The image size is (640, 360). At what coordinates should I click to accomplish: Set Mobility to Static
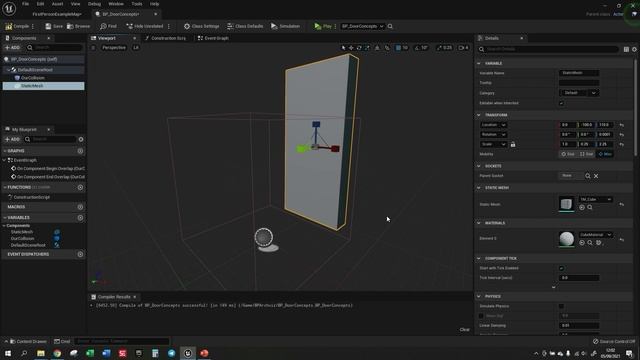(x=567, y=154)
